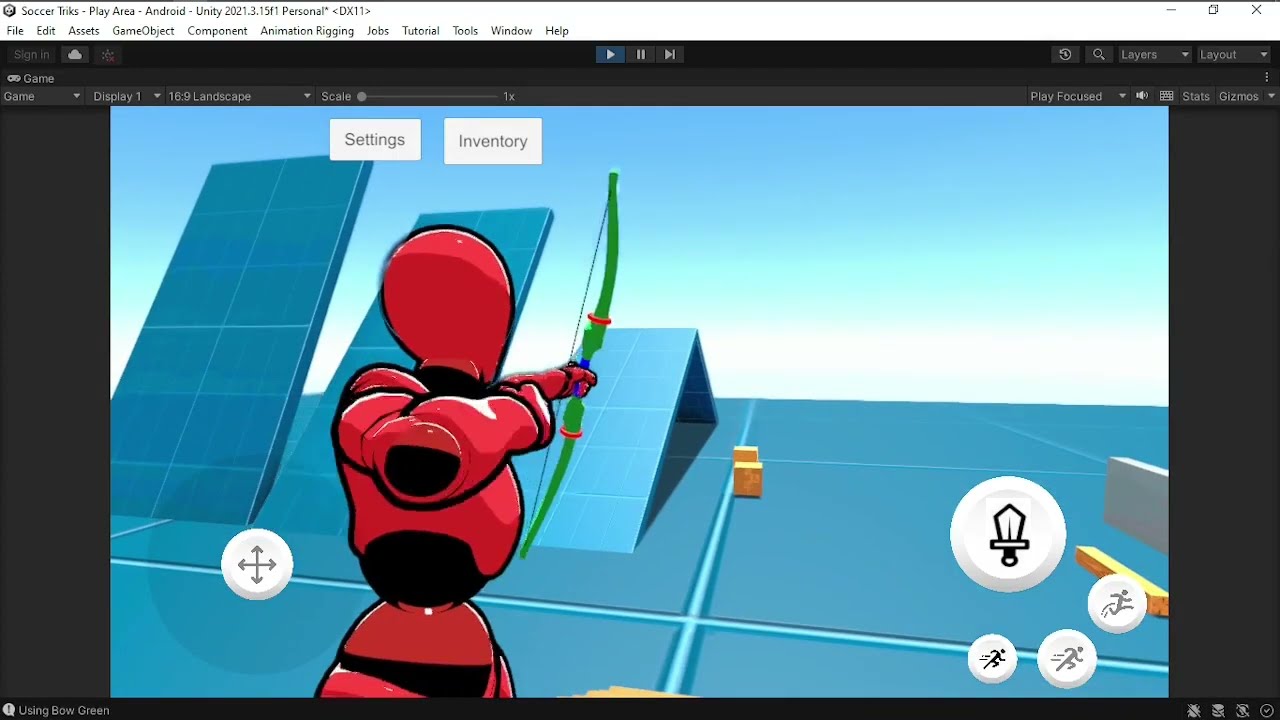Click the 'Using Bow Green' console message
The width and height of the screenshot is (1280, 720).
click(x=64, y=711)
